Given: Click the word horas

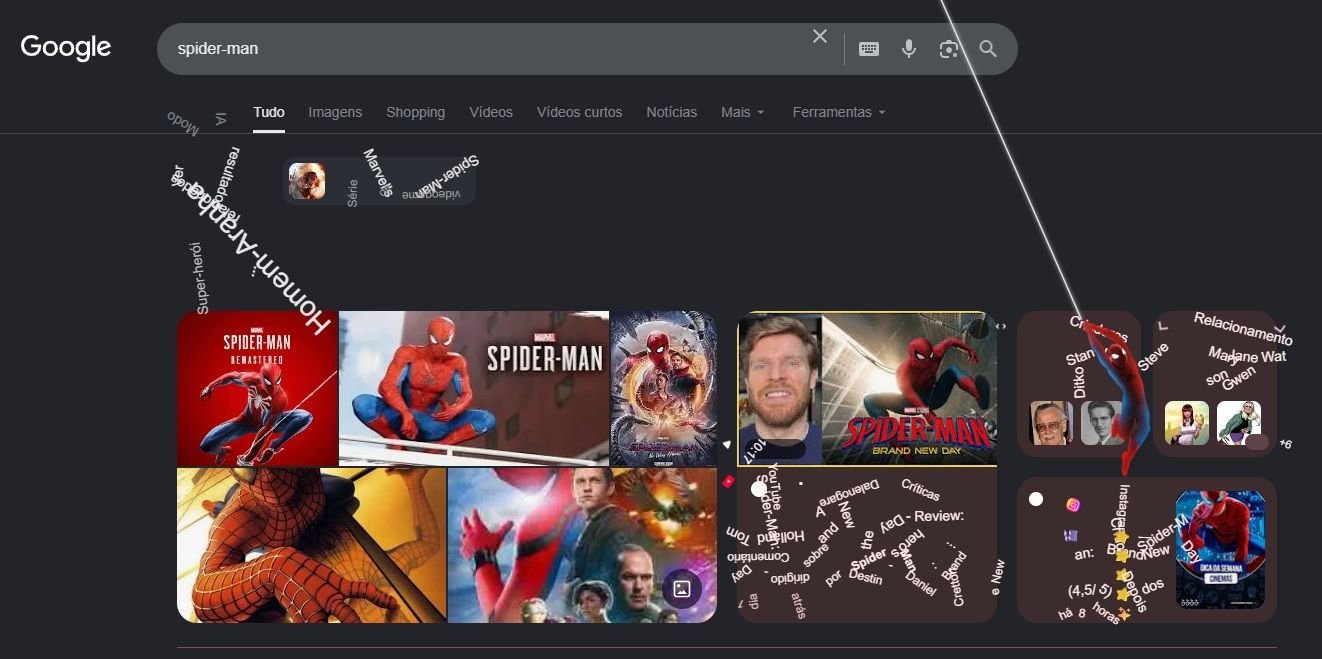Looking at the screenshot, I should pos(1104,614).
